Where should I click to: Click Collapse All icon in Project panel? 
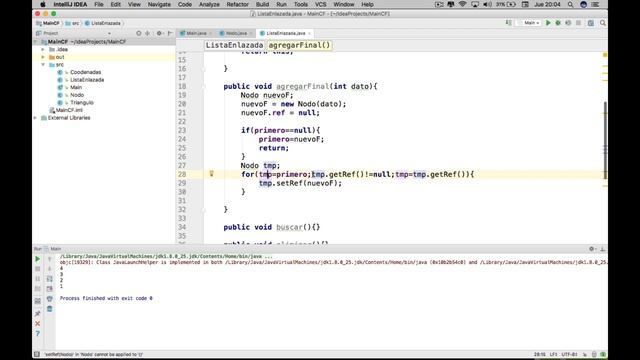[148, 33]
